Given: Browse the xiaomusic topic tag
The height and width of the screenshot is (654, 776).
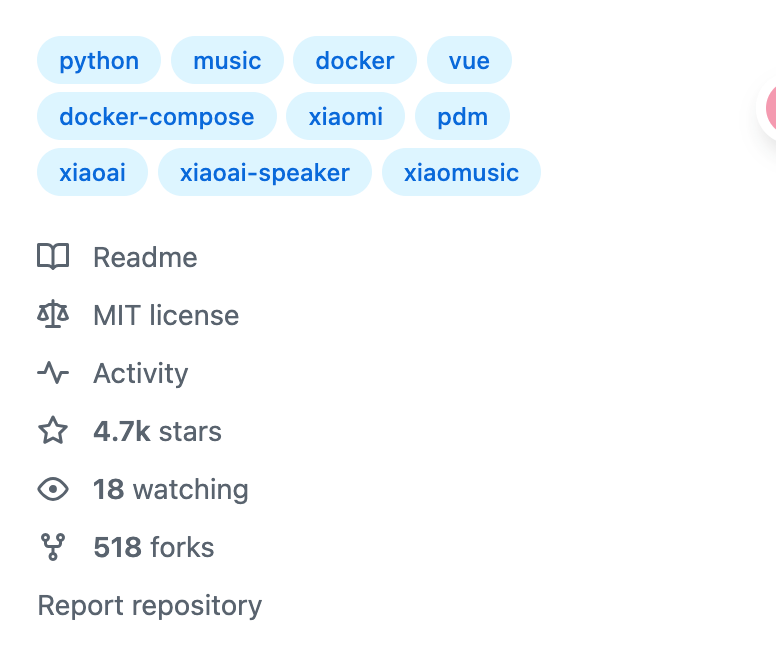Looking at the screenshot, I should [461, 172].
